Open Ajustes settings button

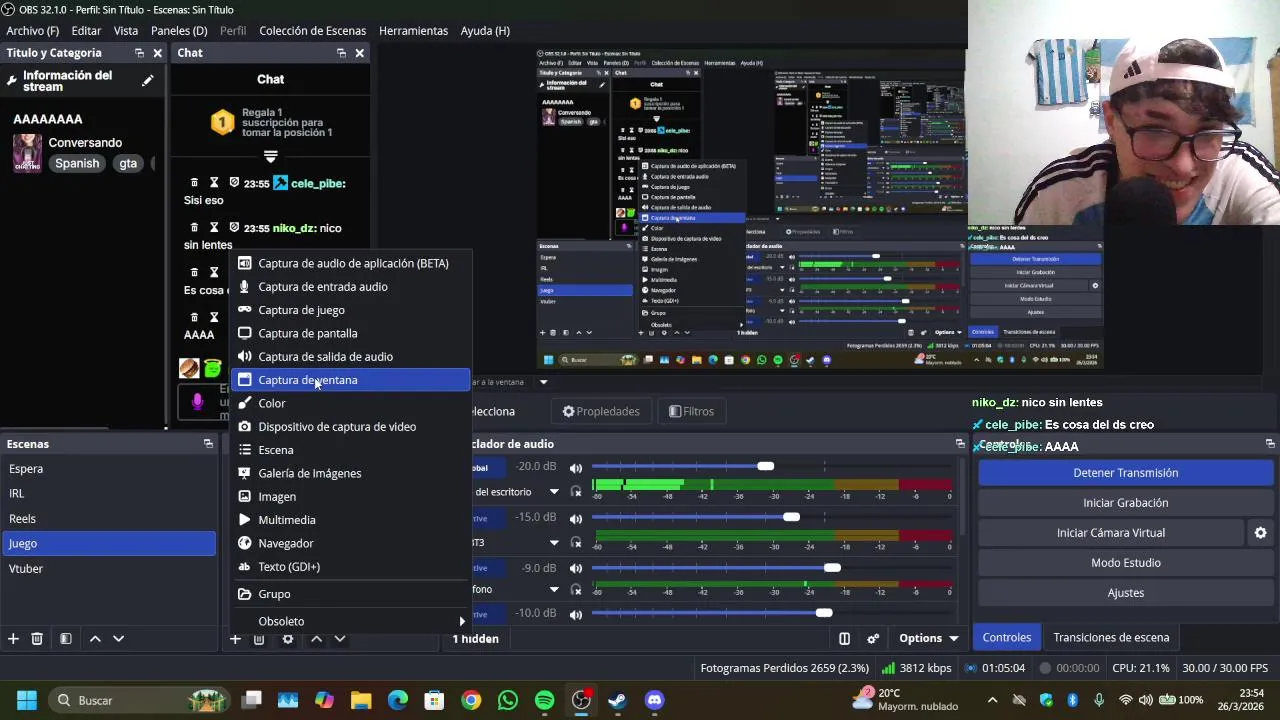click(1125, 593)
